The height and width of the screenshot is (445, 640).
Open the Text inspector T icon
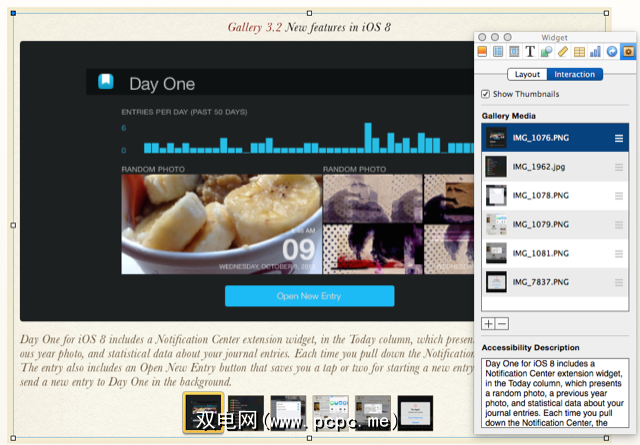[530, 51]
